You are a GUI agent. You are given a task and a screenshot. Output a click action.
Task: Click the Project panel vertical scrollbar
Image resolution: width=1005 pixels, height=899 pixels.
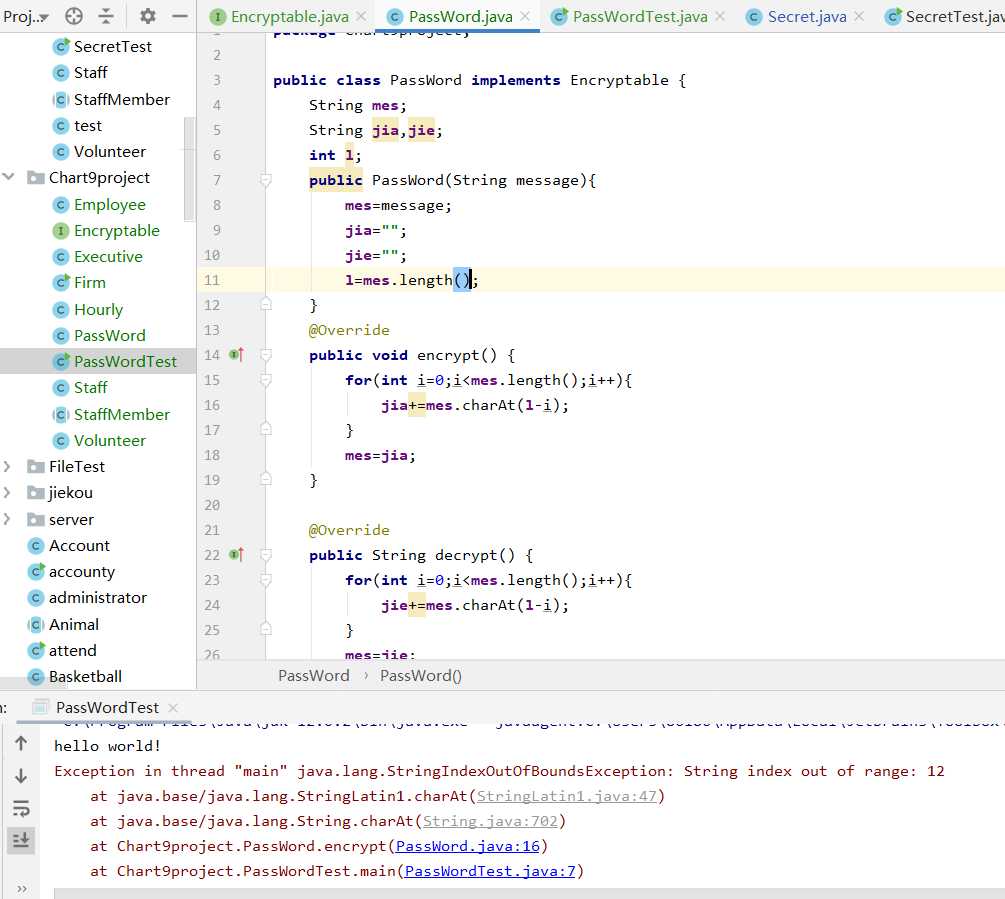pos(188,168)
